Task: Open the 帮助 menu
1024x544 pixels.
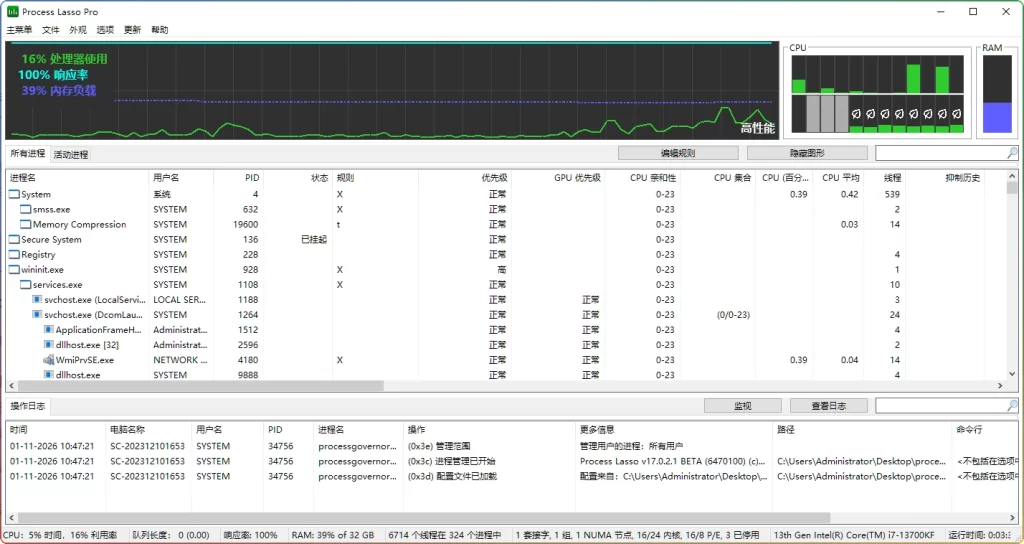Action: [x=159, y=30]
